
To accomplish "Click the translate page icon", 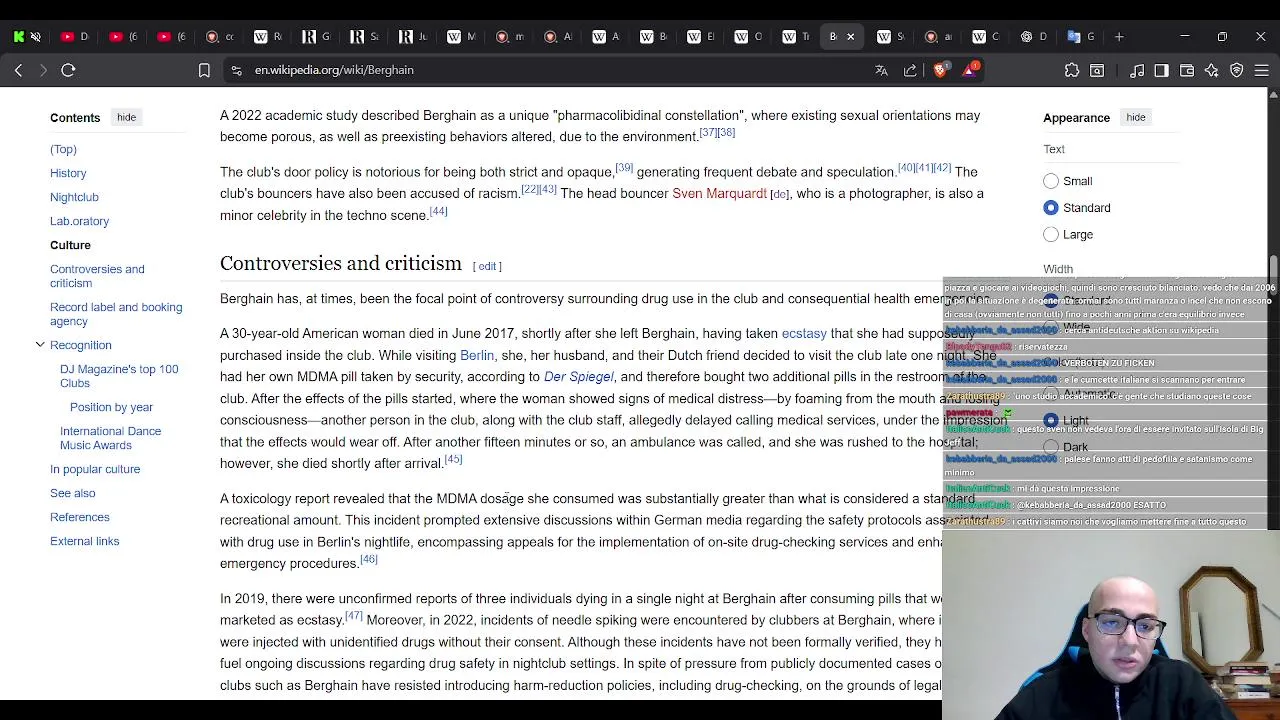I will pos(881,70).
